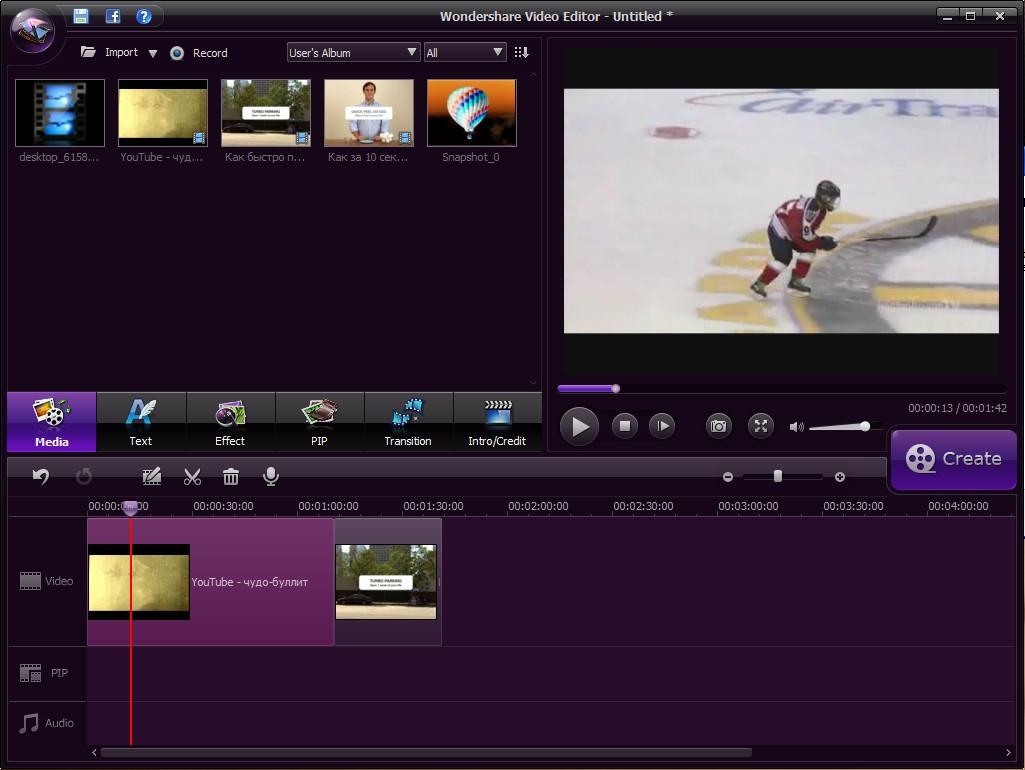This screenshot has width=1025, height=770.
Task: Click the Save project icon
Action: (x=81, y=16)
